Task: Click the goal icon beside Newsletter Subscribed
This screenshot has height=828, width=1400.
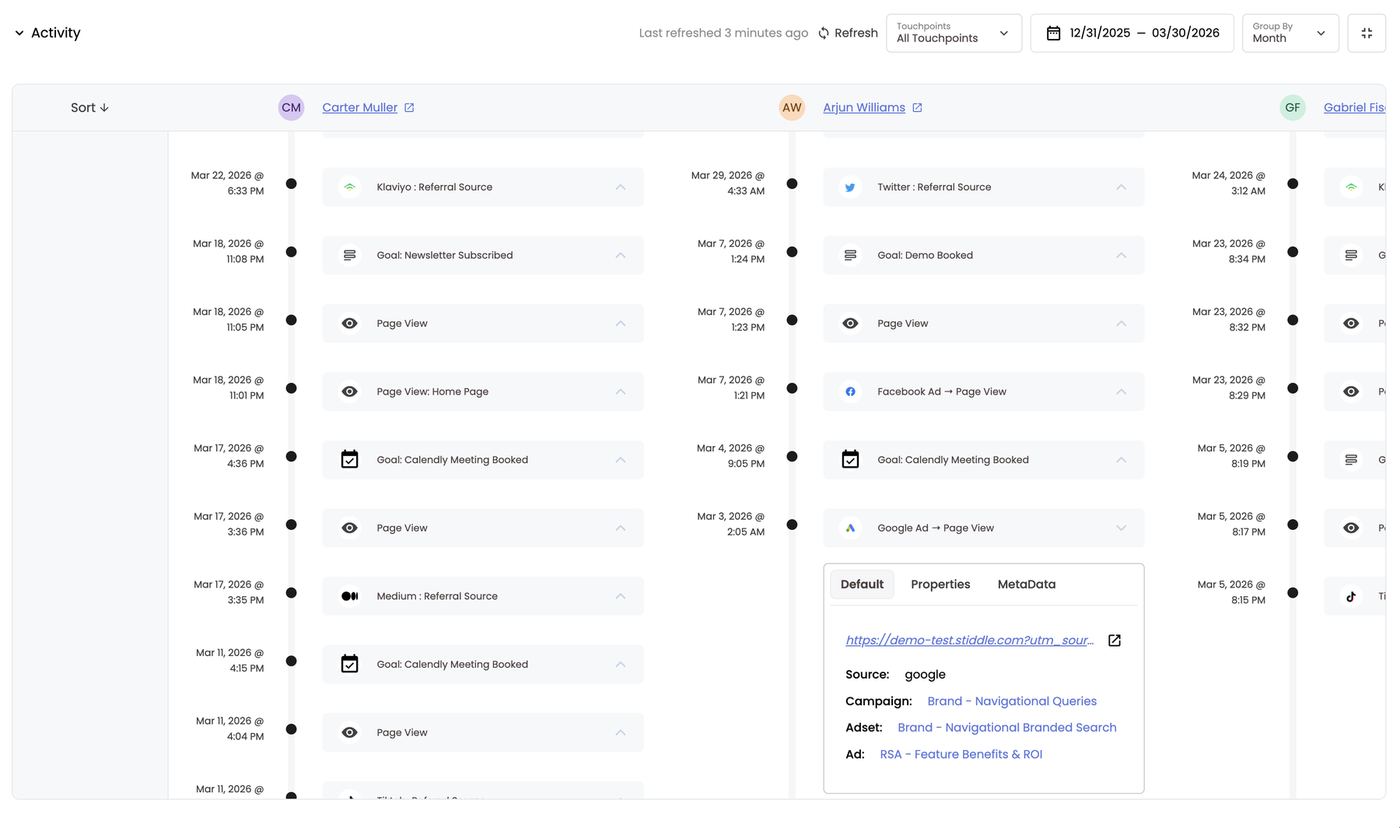Action: pyautogui.click(x=349, y=255)
